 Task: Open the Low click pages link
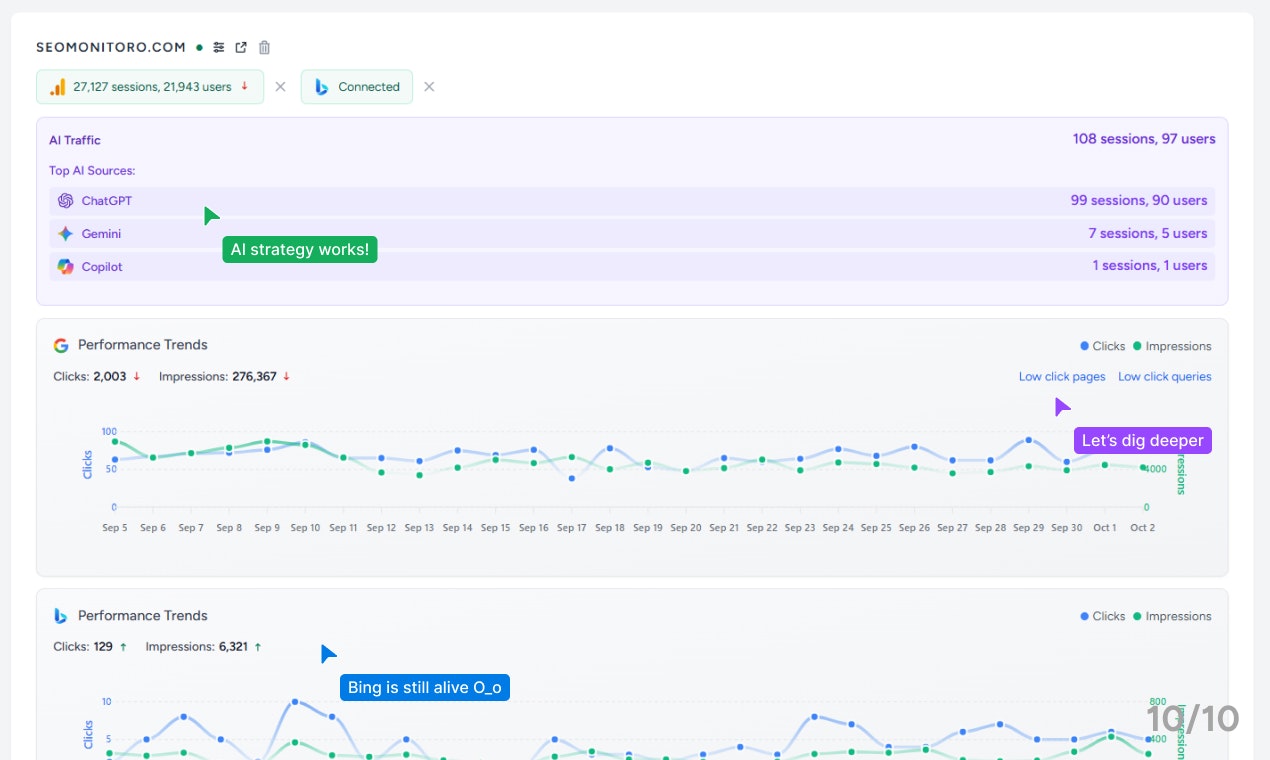click(x=1062, y=377)
